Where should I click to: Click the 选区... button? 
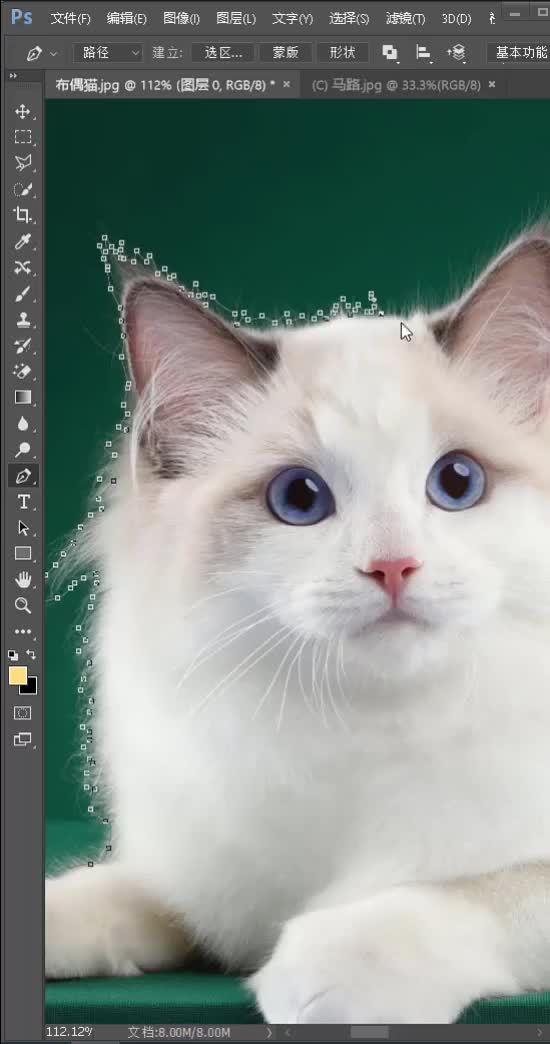[x=222, y=53]
